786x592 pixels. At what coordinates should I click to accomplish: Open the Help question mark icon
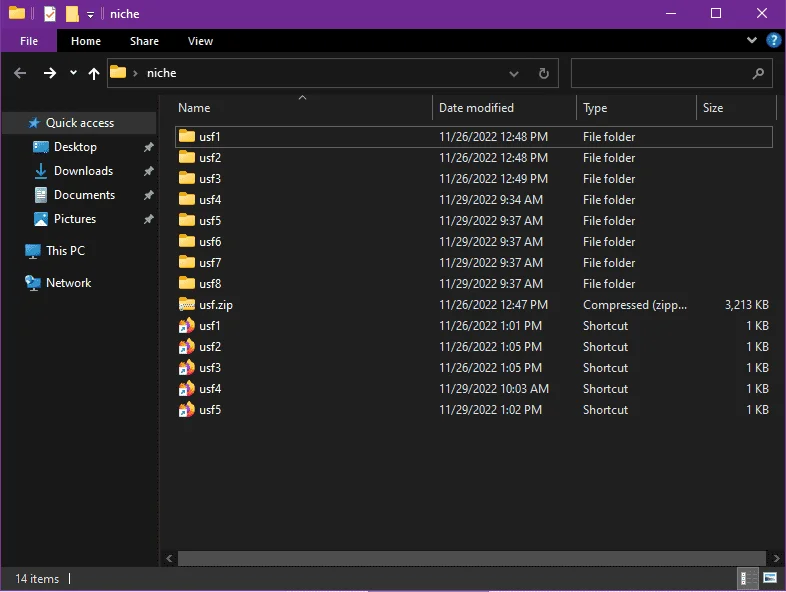tap(773, 40)
